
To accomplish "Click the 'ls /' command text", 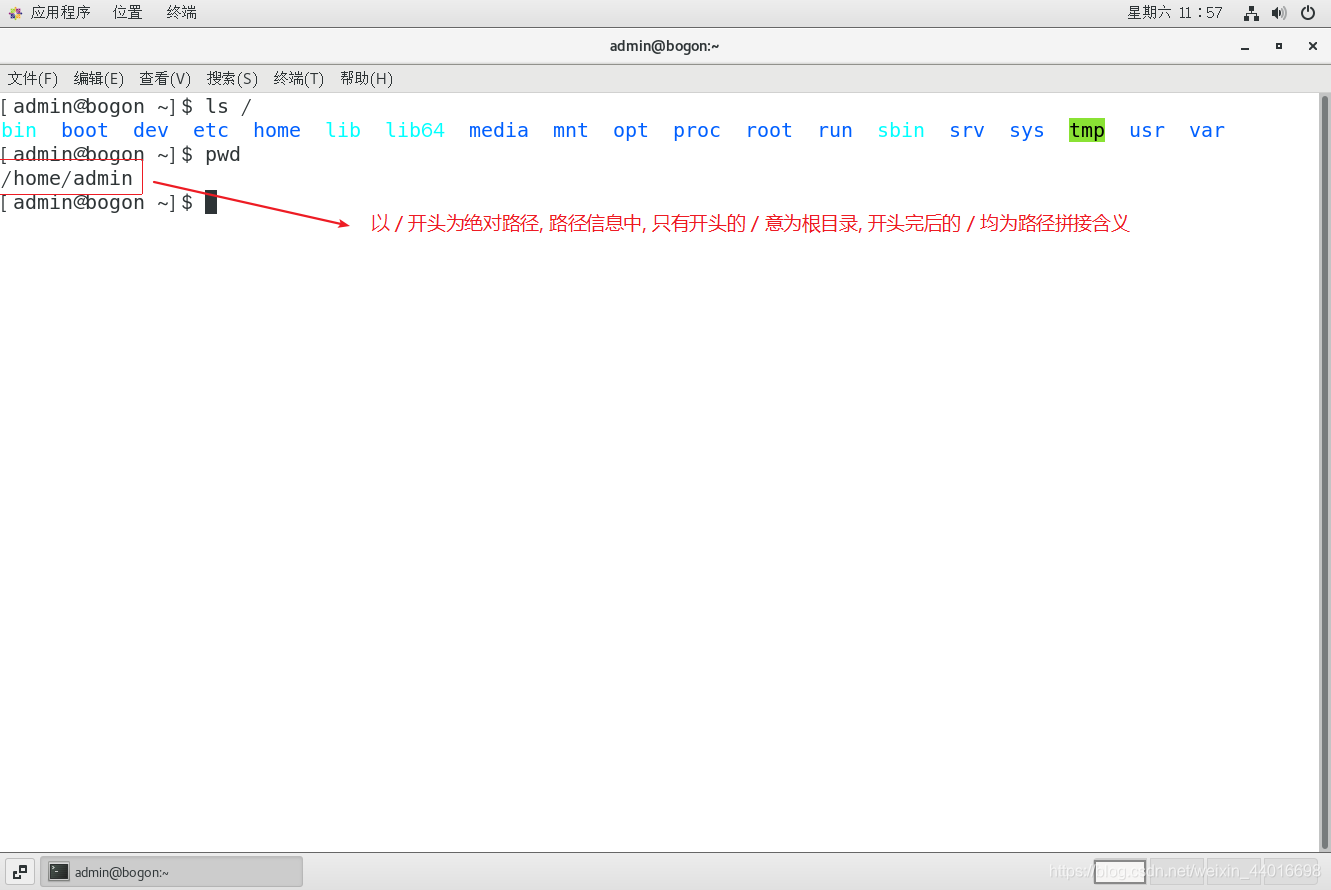I will (x=229, y=106).
